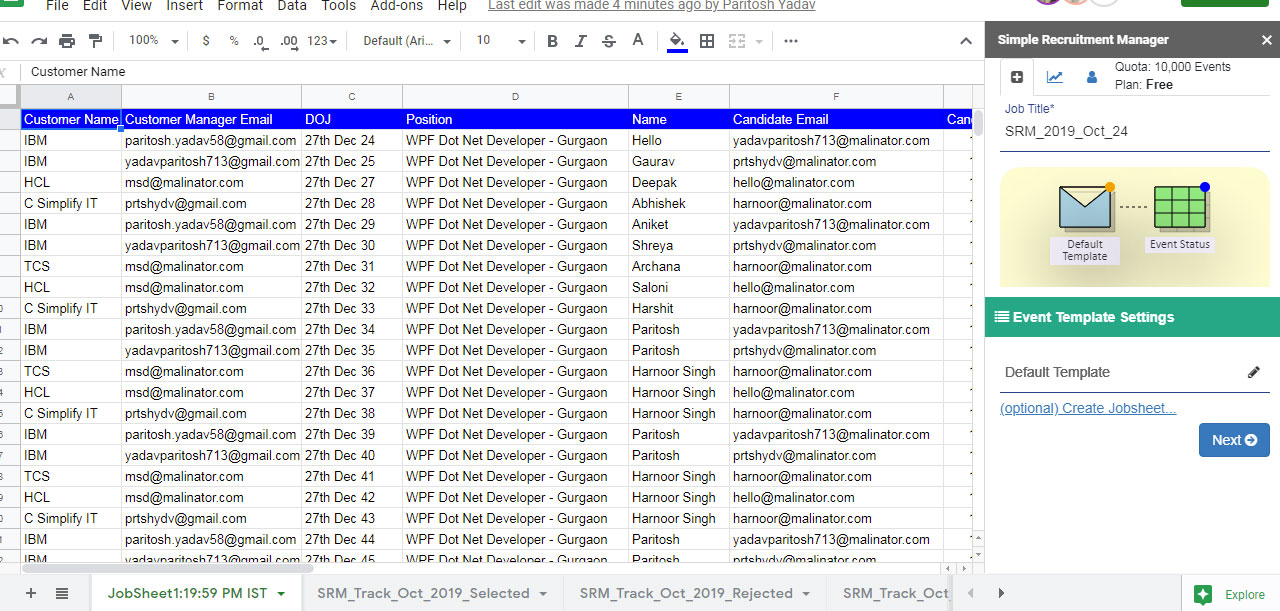Increase decimal places
This screenshot has height=611, width=1280.
290,41
